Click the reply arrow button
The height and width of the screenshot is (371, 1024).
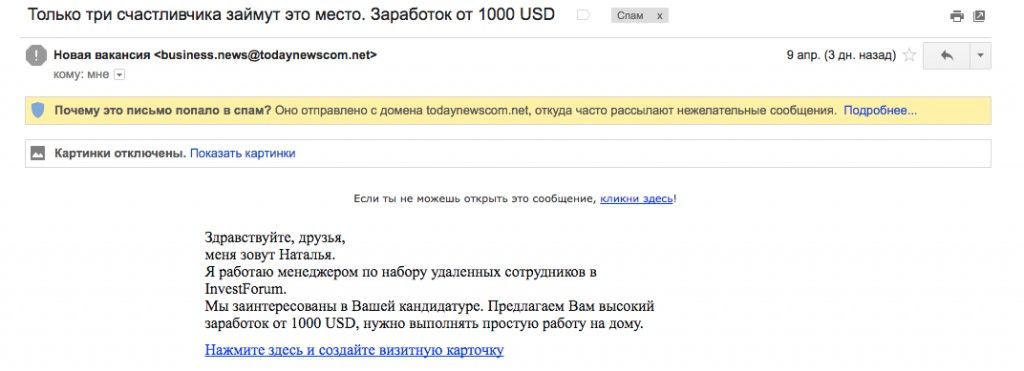tap(946, 56)
